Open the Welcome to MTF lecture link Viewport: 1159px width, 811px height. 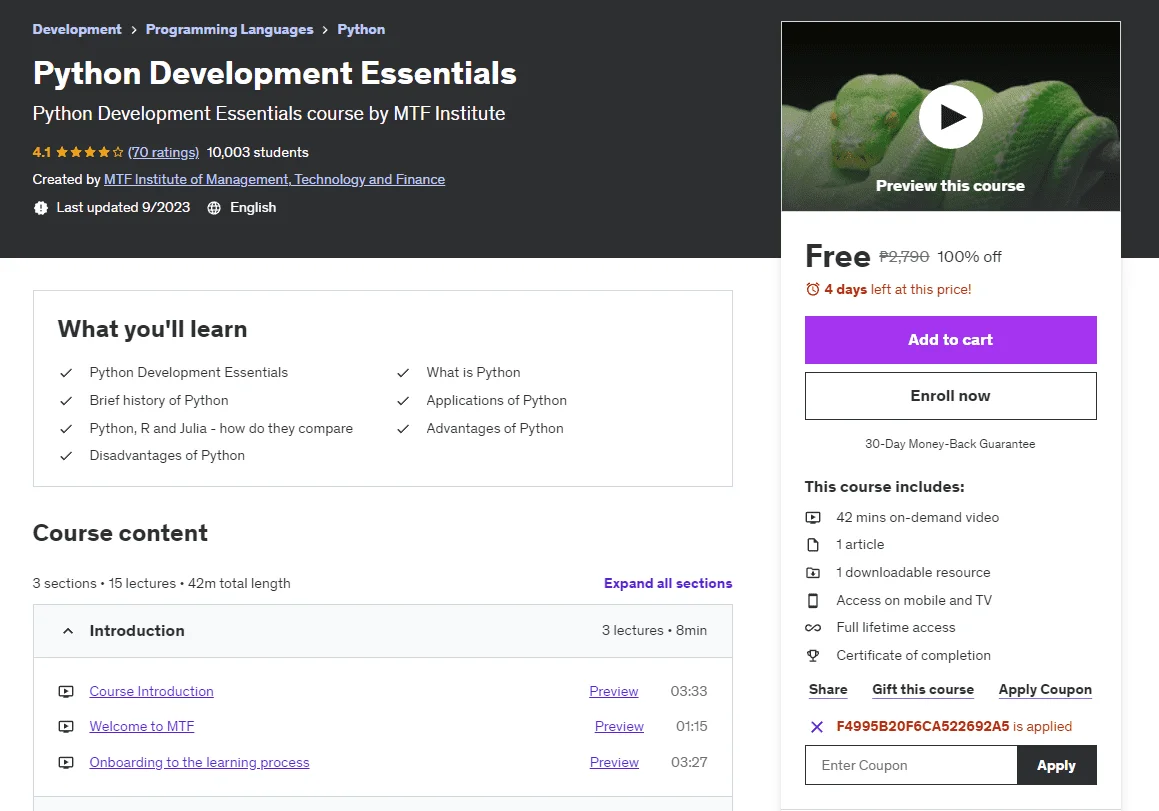coord(142,727)
